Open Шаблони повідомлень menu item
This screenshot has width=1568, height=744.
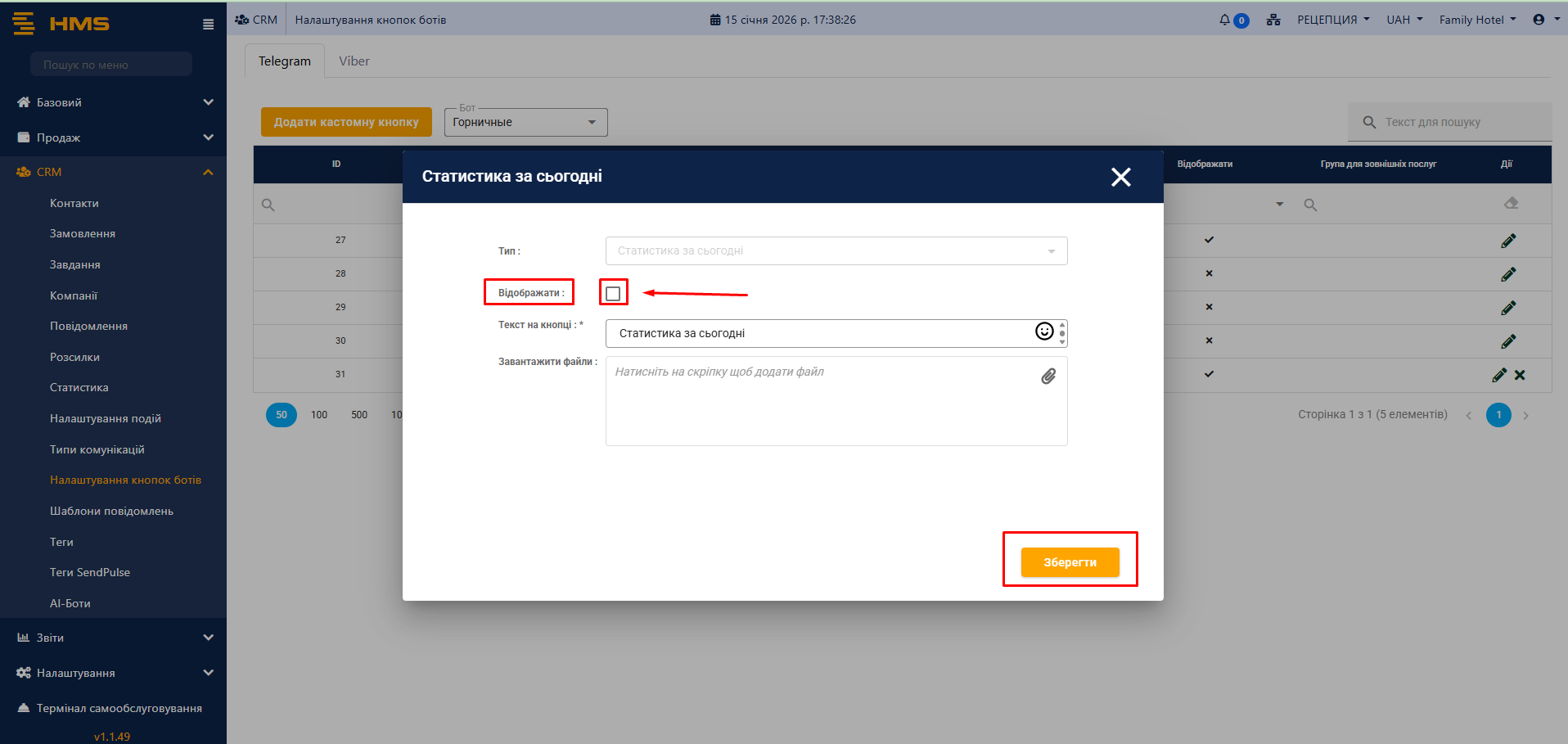[x=111, y=511]
